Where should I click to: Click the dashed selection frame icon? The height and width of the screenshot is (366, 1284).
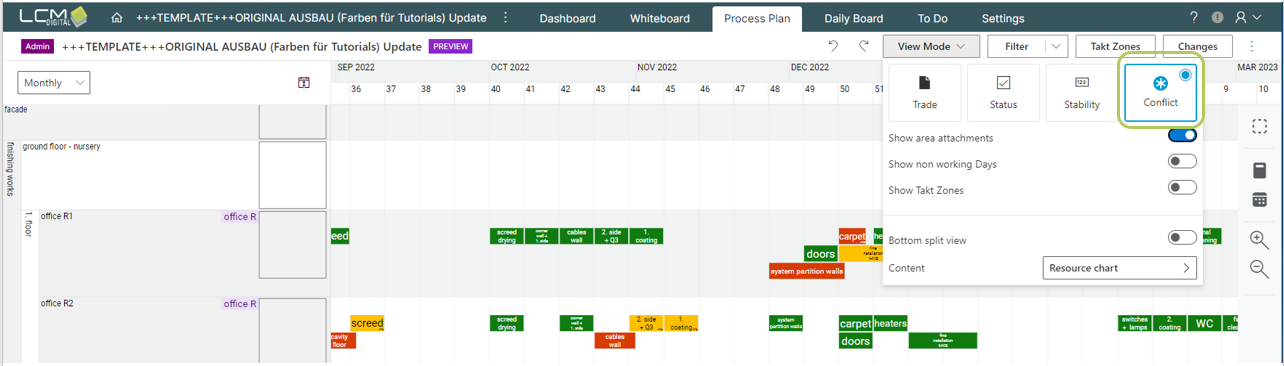(x=1260, y=127)
